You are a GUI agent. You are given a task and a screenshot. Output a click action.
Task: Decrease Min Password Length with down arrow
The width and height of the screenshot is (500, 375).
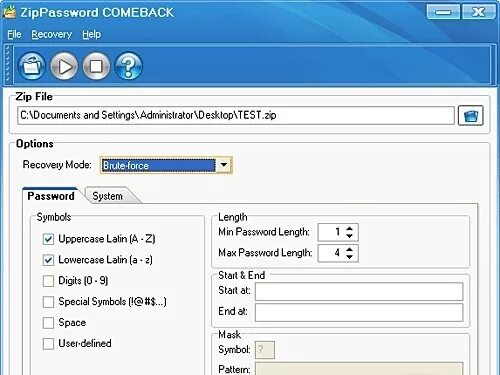tap(349, 236)
